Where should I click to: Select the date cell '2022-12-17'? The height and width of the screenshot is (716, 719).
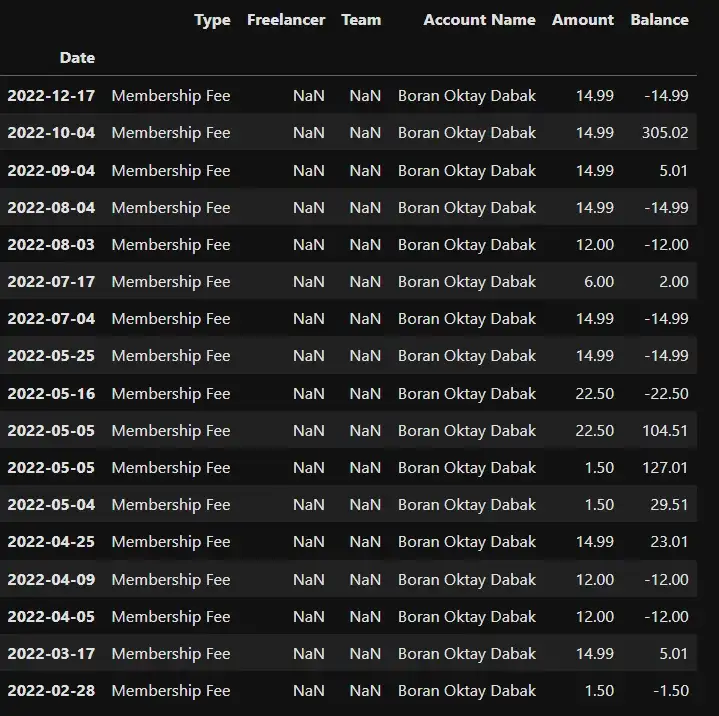tap(51, 95)
